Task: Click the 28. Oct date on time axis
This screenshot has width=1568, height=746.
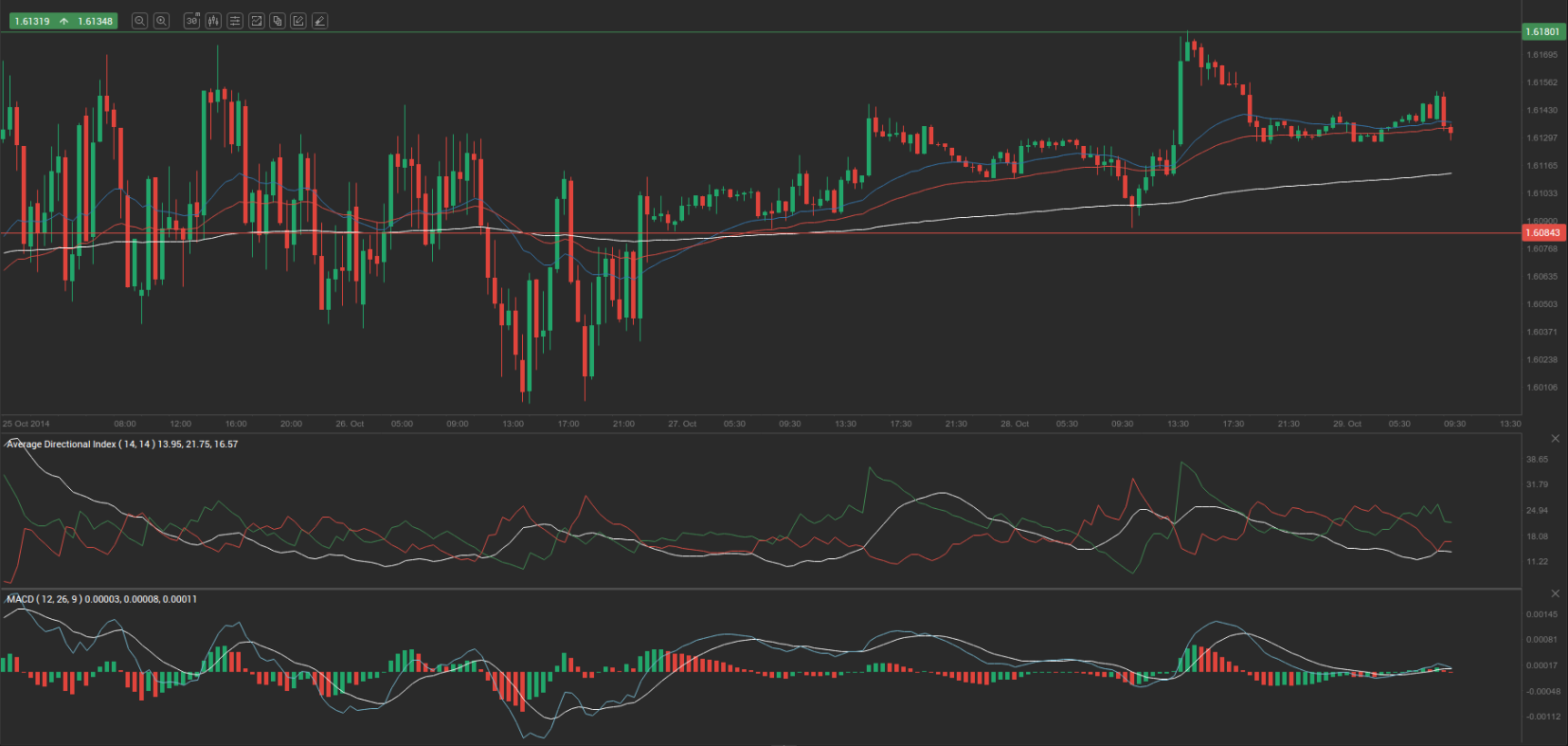Action: pos(1015,424)
